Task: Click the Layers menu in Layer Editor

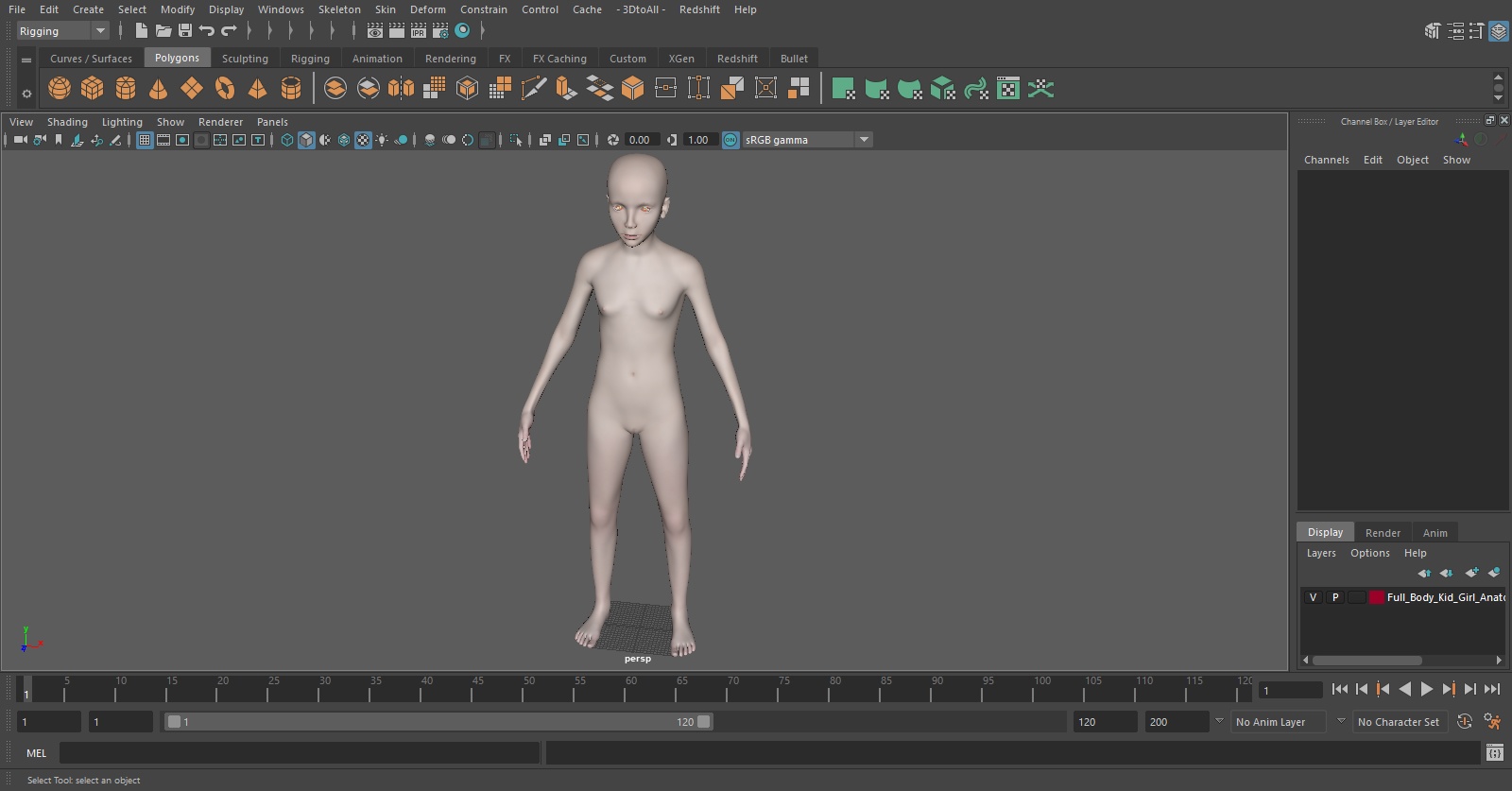Action: click(x=1321, y=553)
